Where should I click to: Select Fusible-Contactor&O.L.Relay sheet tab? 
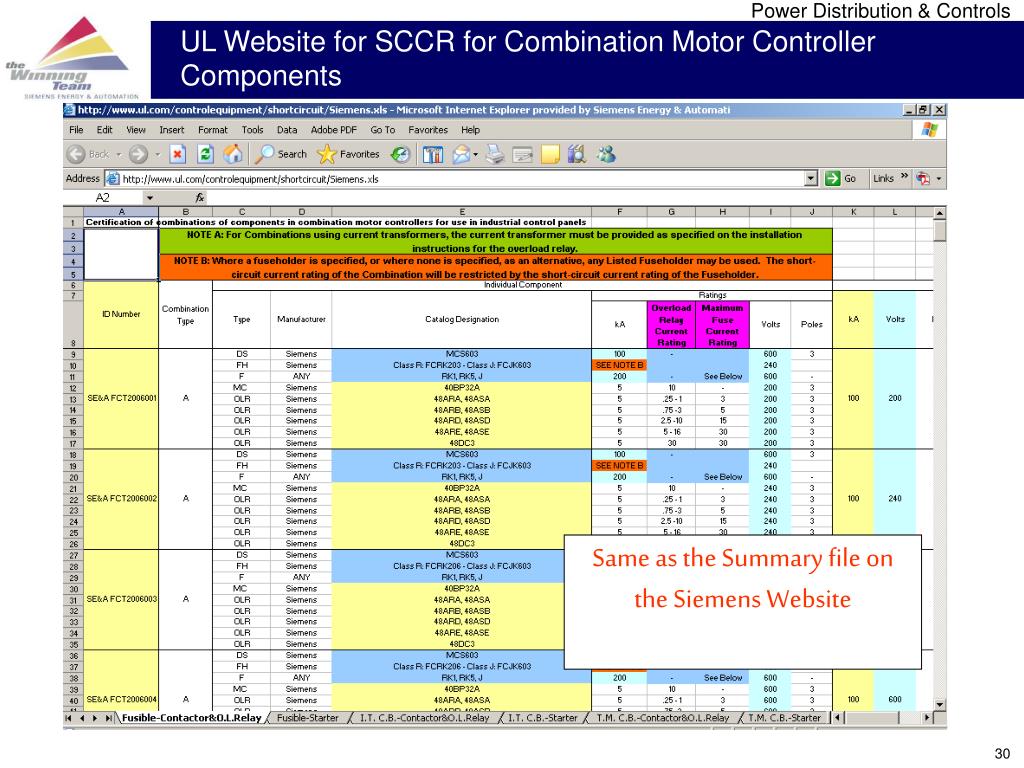coord(191,718)
